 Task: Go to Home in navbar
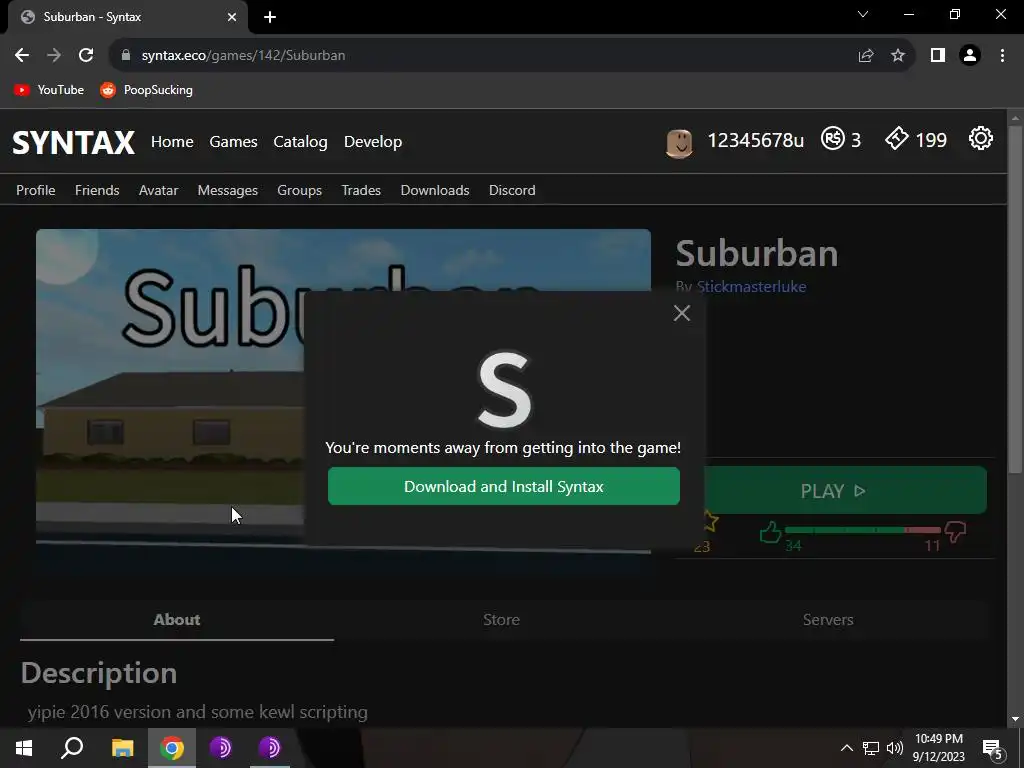tap(172, 142)
